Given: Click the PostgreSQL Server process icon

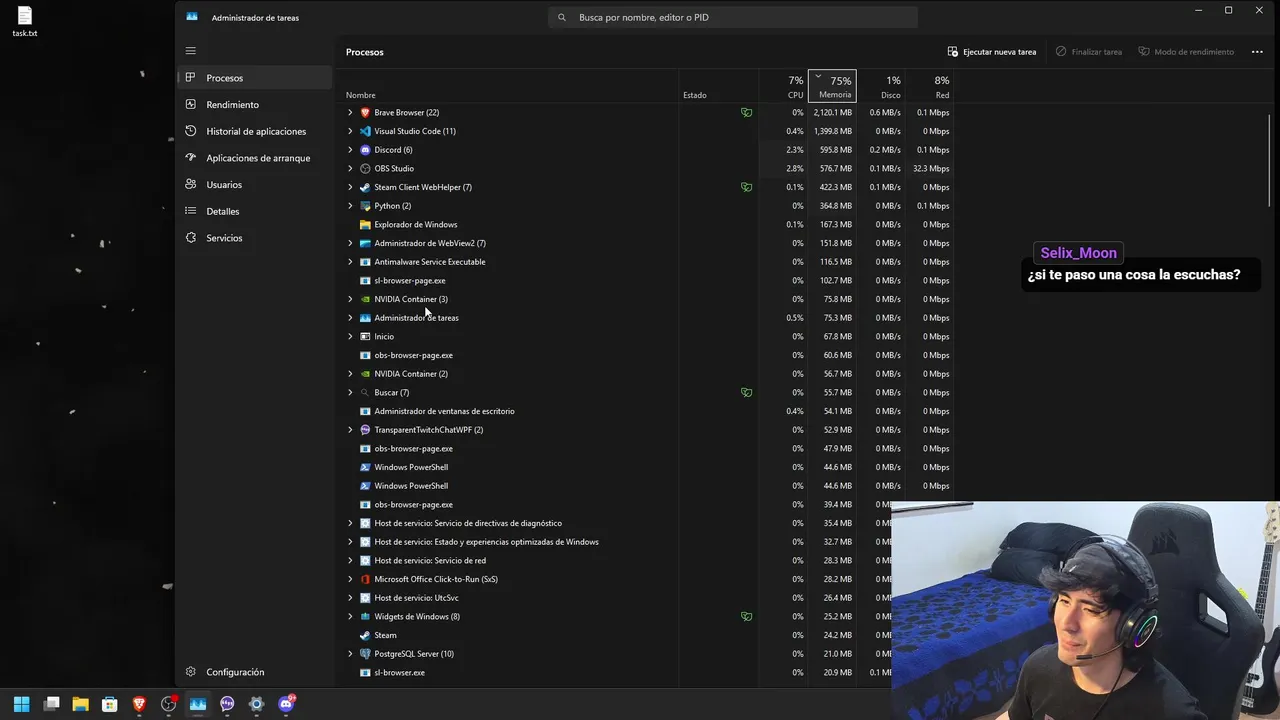Looking at the screenshot, I should [365, 654].
